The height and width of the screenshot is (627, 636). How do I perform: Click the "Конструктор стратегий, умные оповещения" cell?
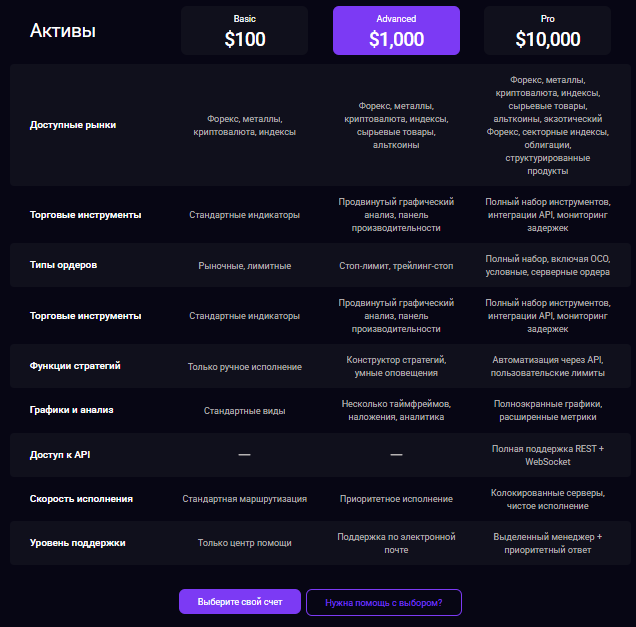click(x=396, y=366)
